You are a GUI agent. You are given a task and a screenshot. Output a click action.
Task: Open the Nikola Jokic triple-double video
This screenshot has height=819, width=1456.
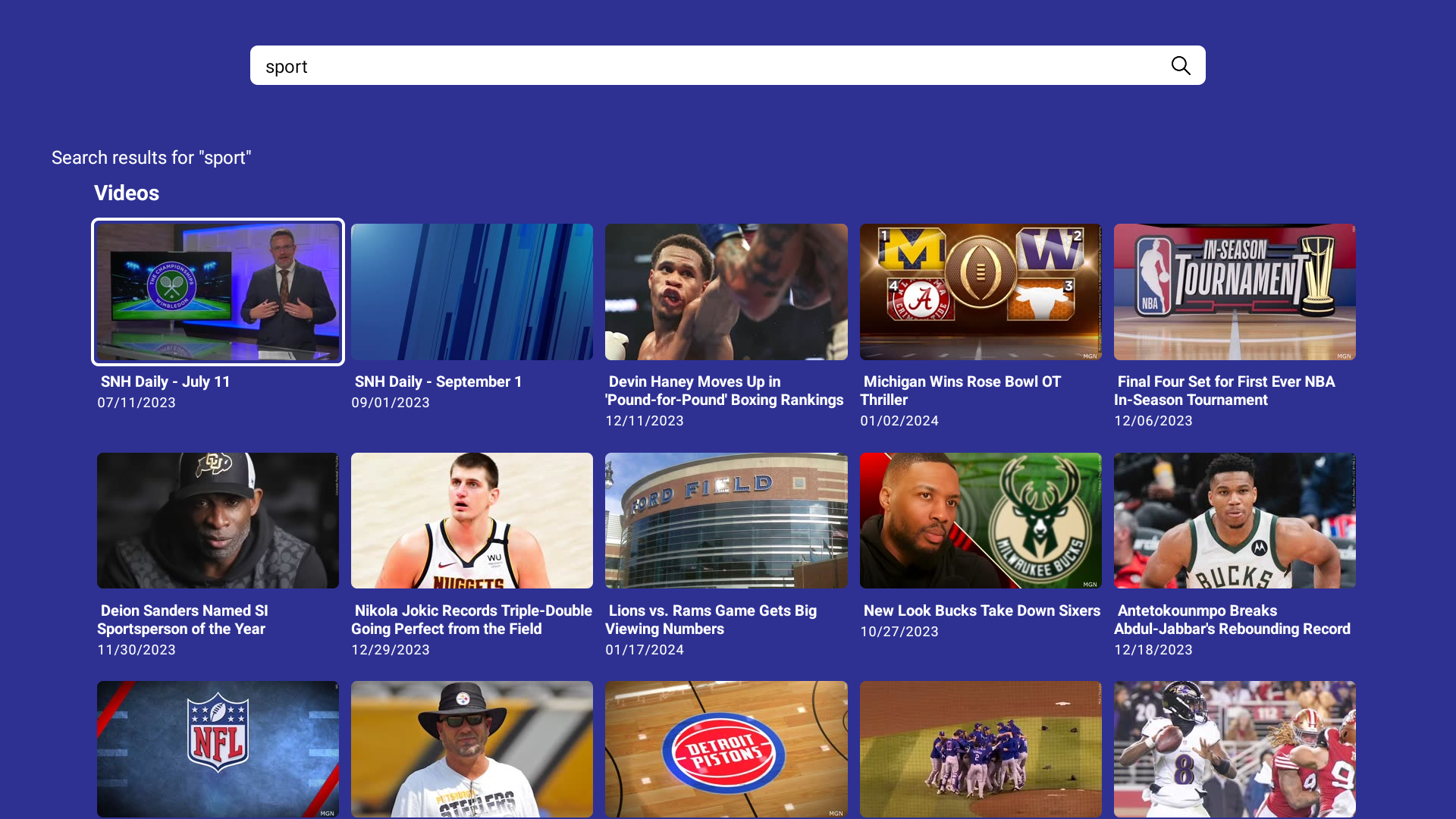tap(472, 520)
